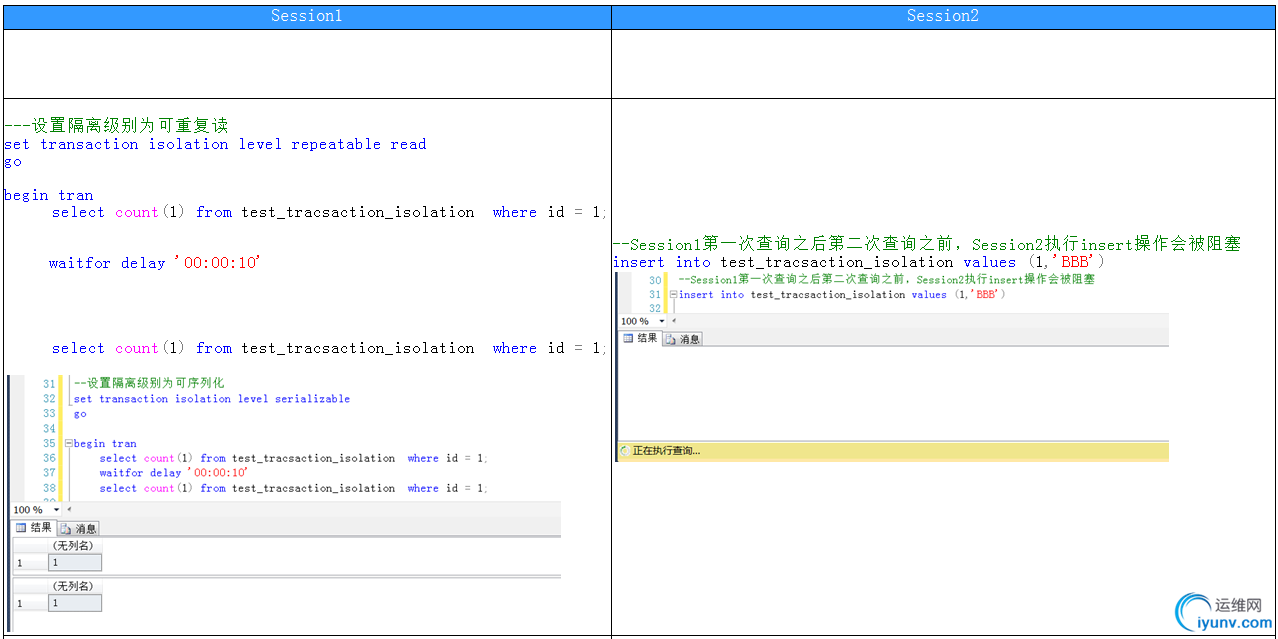Open the 结果 tab icon in Session1 editor
The height and width of the screenshot is (639, 1278).
(21, 528)
